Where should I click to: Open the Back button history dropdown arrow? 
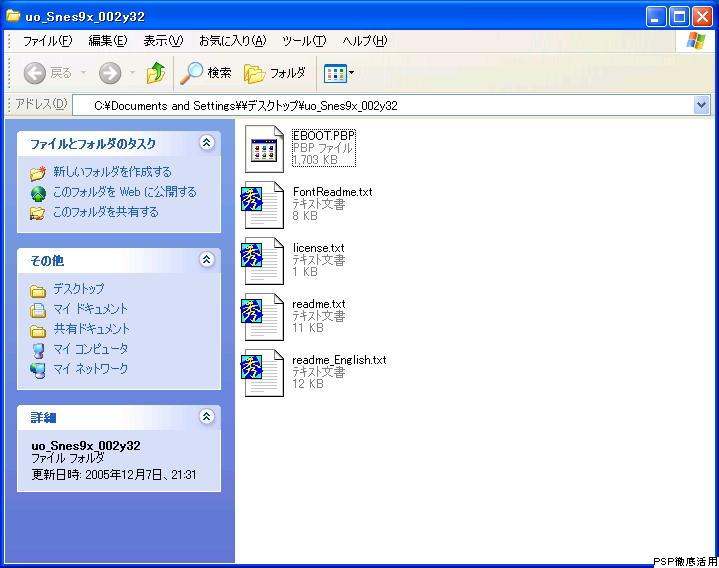click(x=83, y=73)
